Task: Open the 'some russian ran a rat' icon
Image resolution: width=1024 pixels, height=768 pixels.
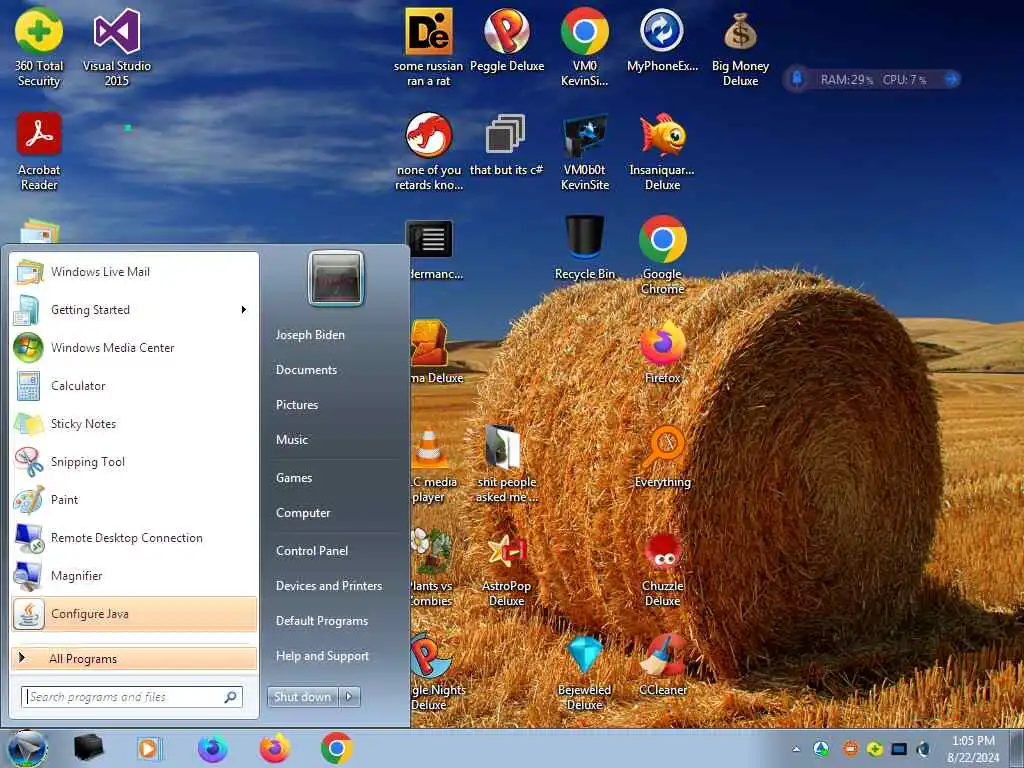Action: 428,47
